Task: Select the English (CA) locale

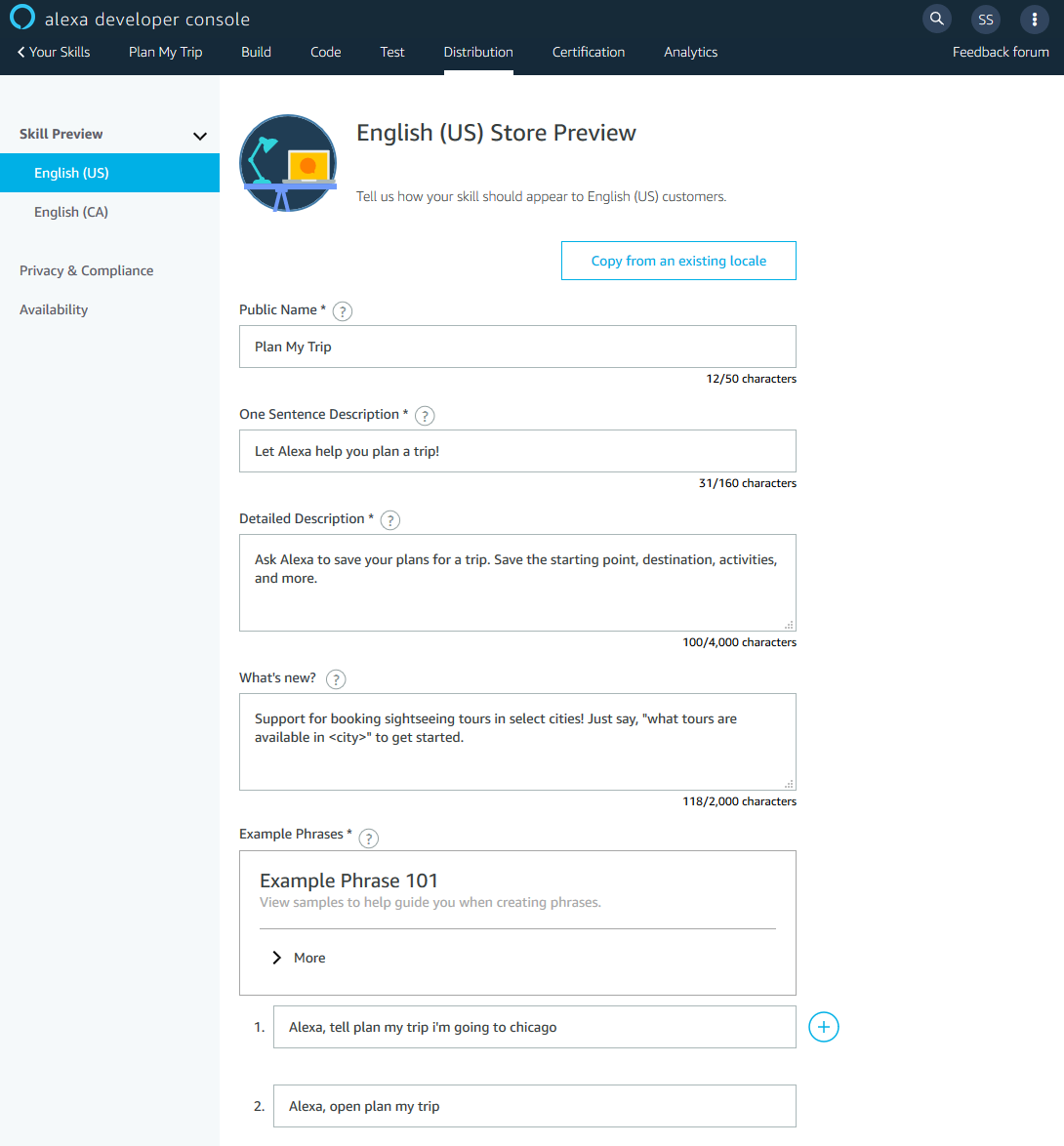Action: pyautogui.click(x=71, y=212)
